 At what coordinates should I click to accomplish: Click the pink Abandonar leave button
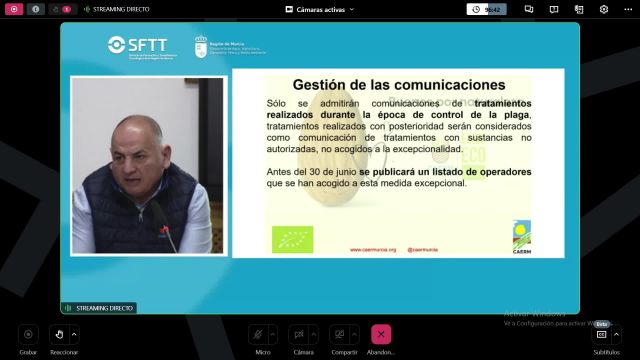click(x=381, y=335)
